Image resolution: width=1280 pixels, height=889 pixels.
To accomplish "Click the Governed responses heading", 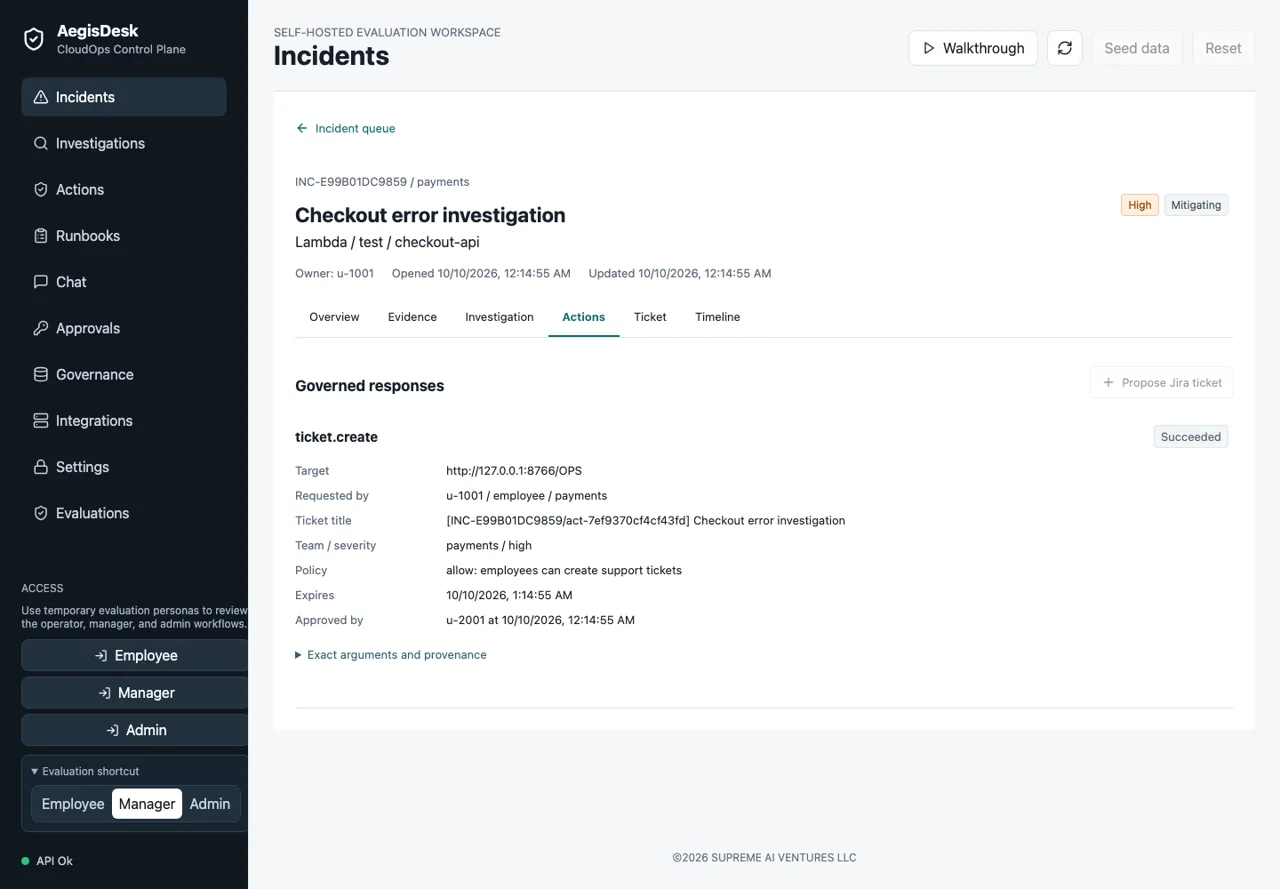I will pos(369,386).
